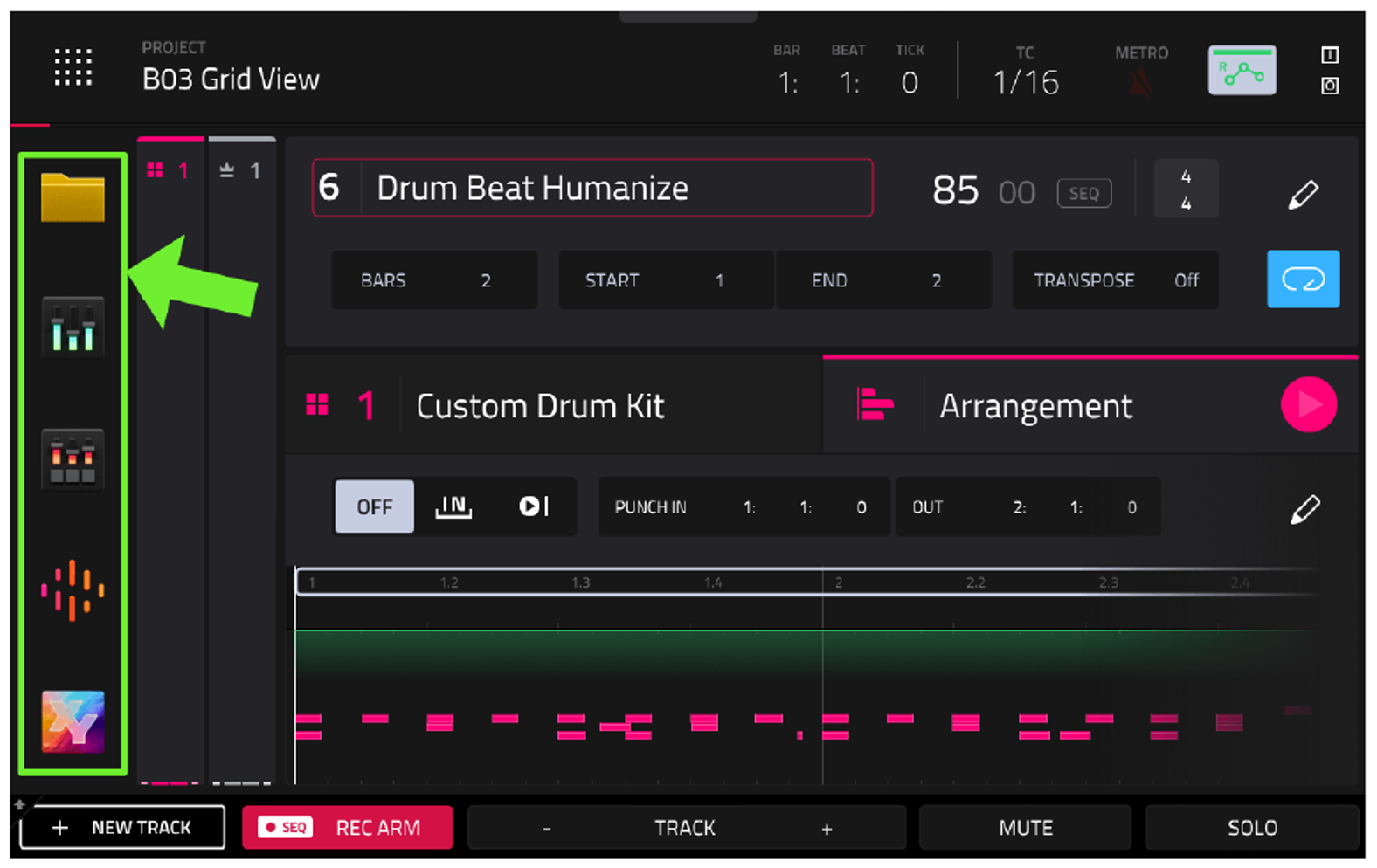Select the drum track 1 tab

click(170, 170)
